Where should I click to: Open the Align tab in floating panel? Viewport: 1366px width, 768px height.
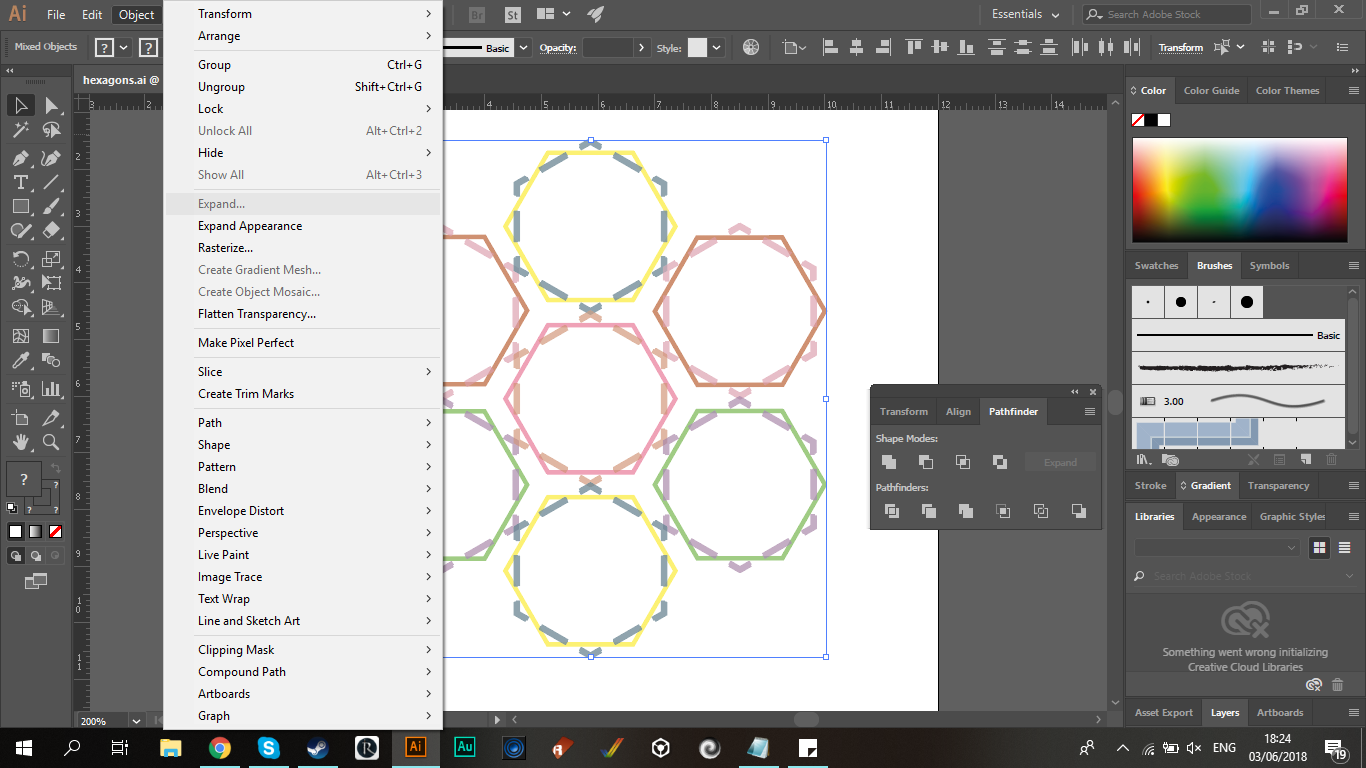(x=958, y=411)
